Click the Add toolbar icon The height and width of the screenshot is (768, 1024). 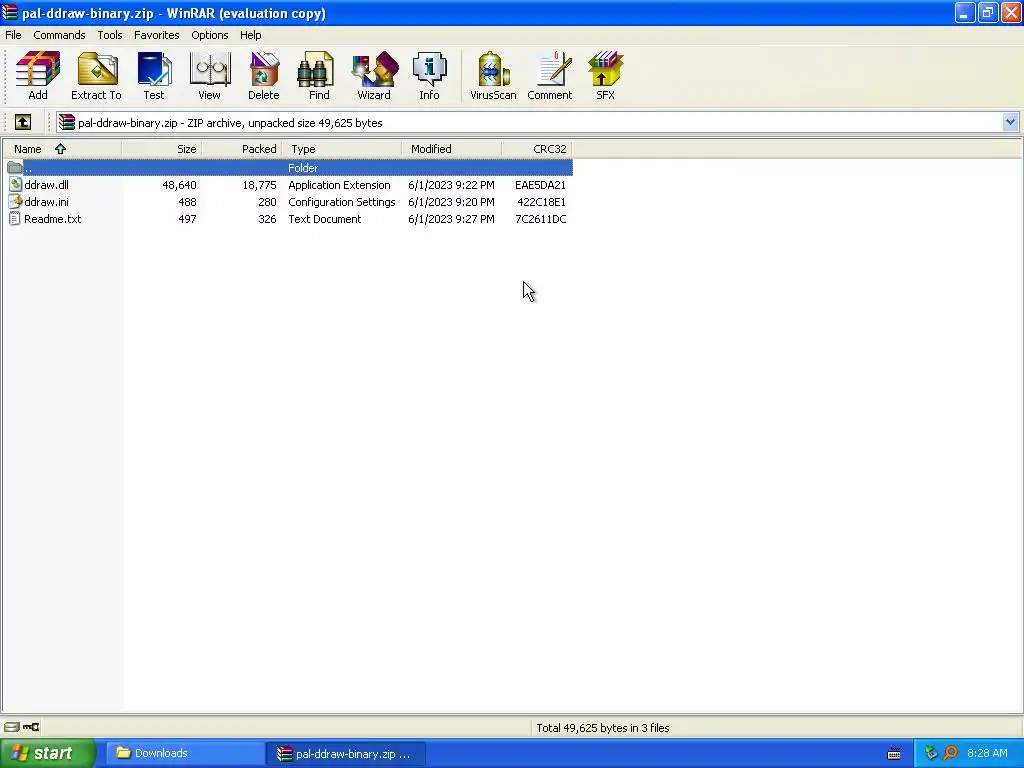pyautogui.click(x=38, y=76)
